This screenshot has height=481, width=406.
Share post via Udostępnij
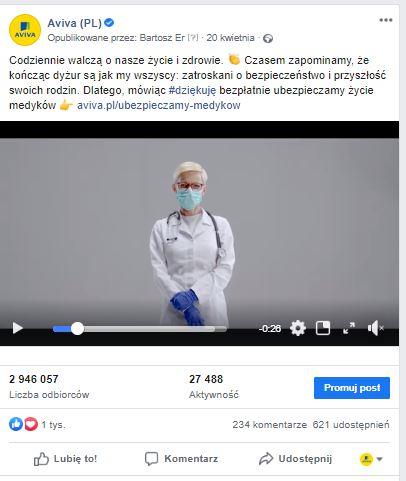(x=295, y=459)
